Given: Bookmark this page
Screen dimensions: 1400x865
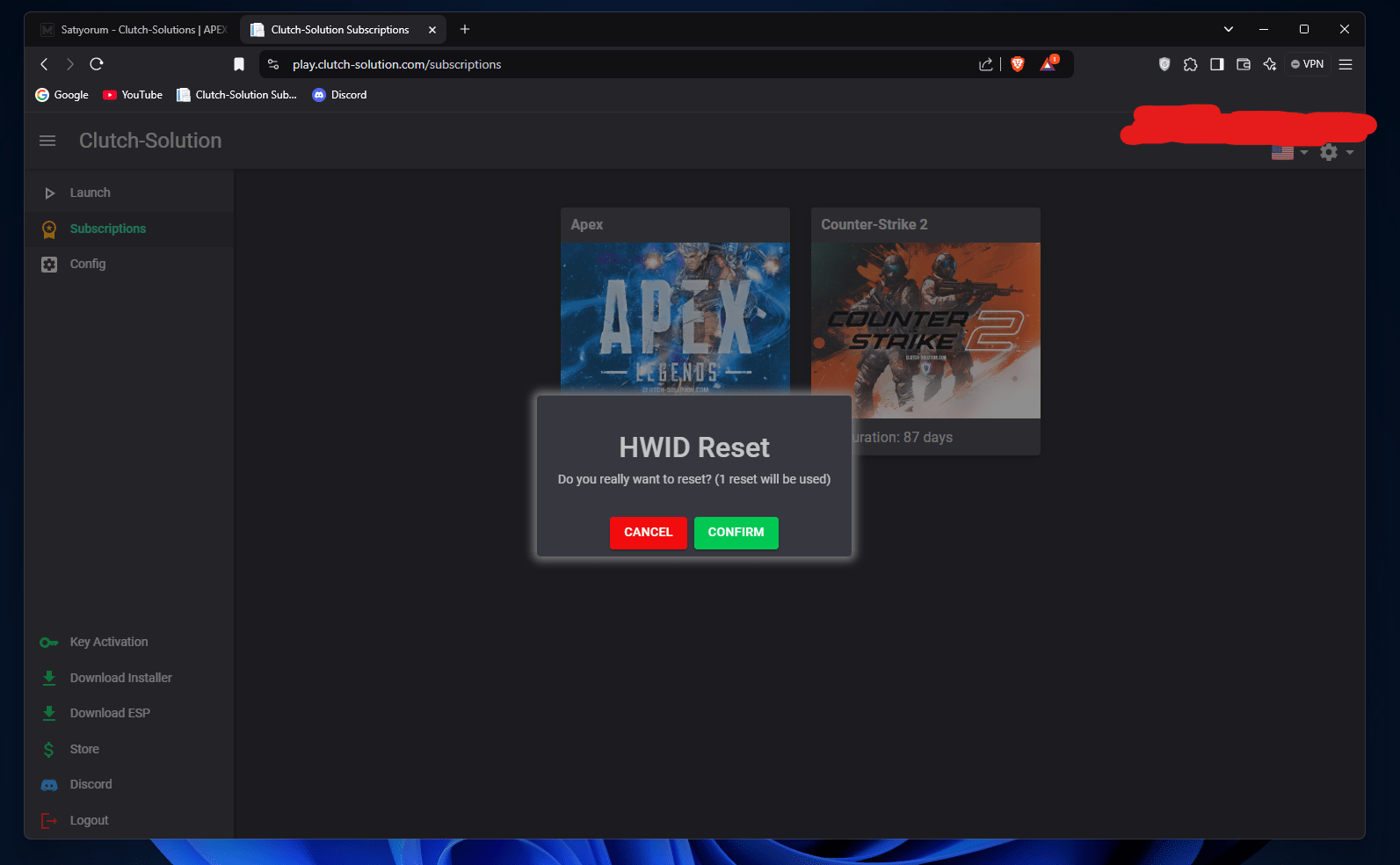Looking at the screenshot, I should tap(239, 64).
